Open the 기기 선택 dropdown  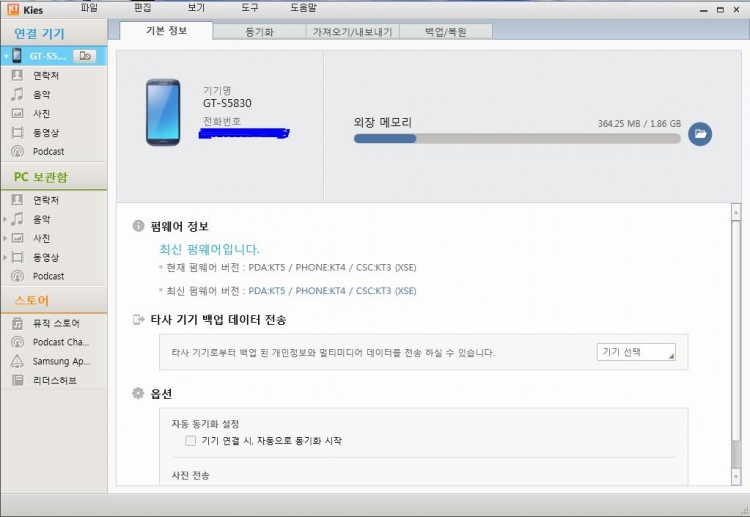(x=636, y=352)
